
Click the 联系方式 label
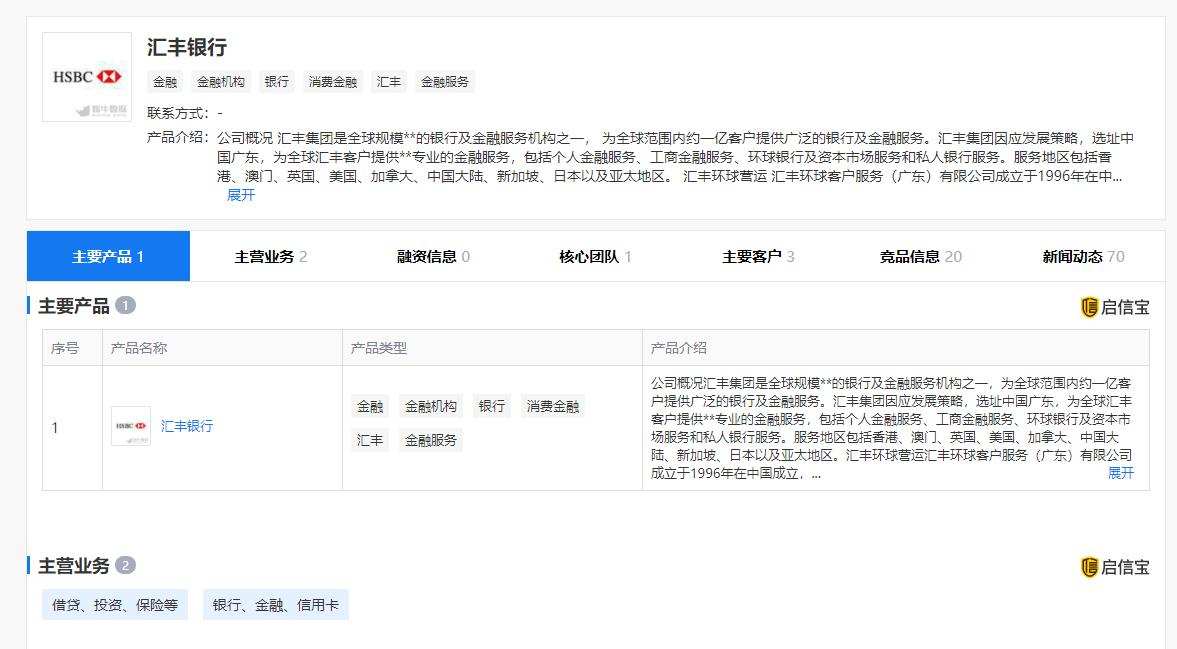(177, 113)
